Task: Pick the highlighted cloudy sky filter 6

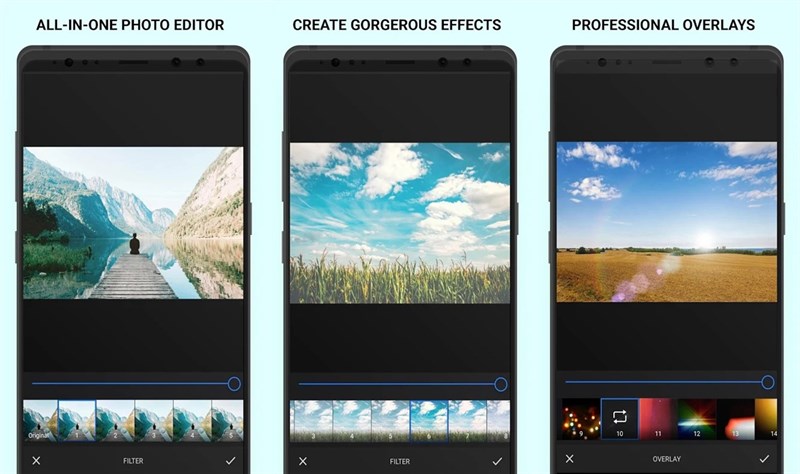Action: point(429,421)
